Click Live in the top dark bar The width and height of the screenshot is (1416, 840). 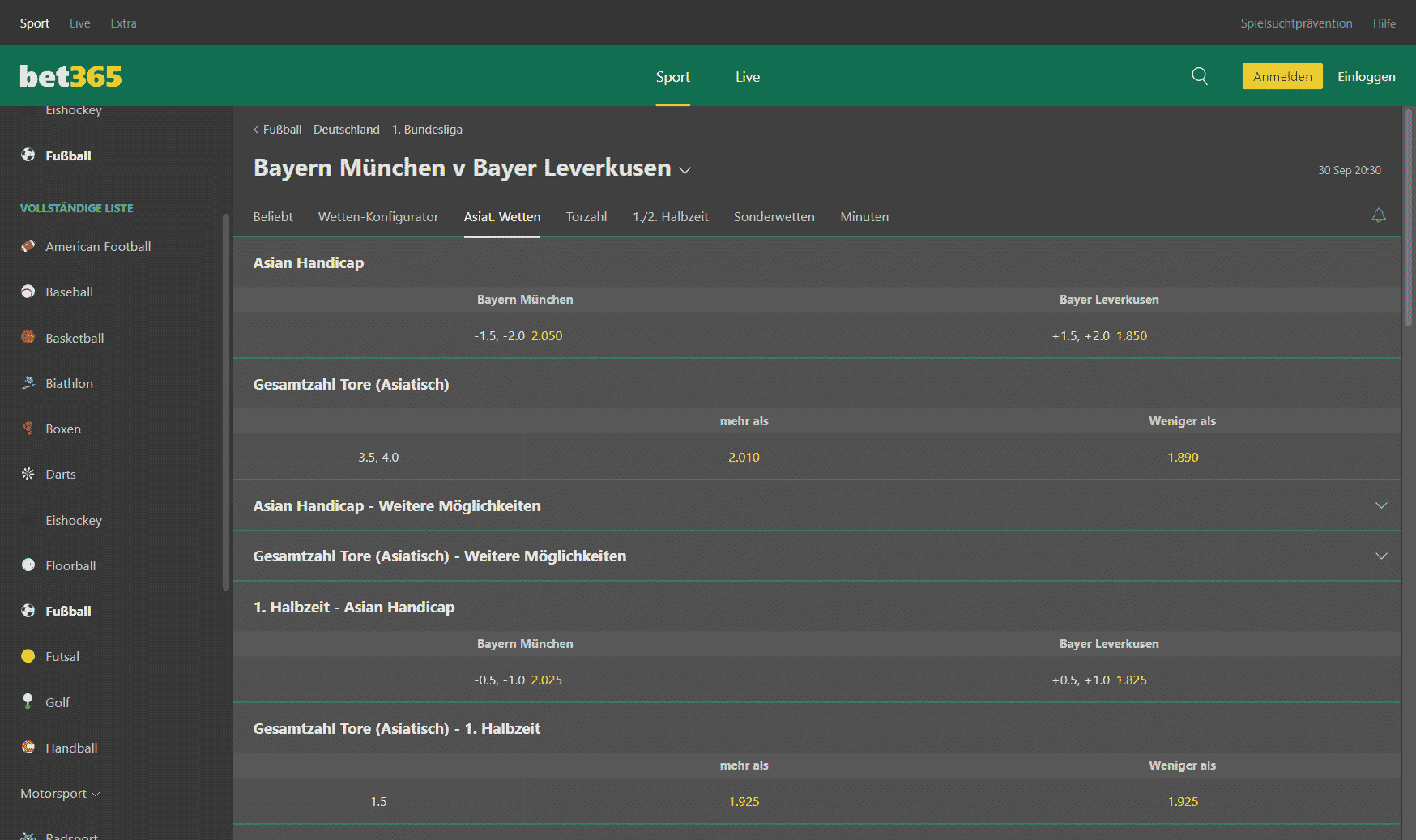pyautogui.click(x=80, y=23)
